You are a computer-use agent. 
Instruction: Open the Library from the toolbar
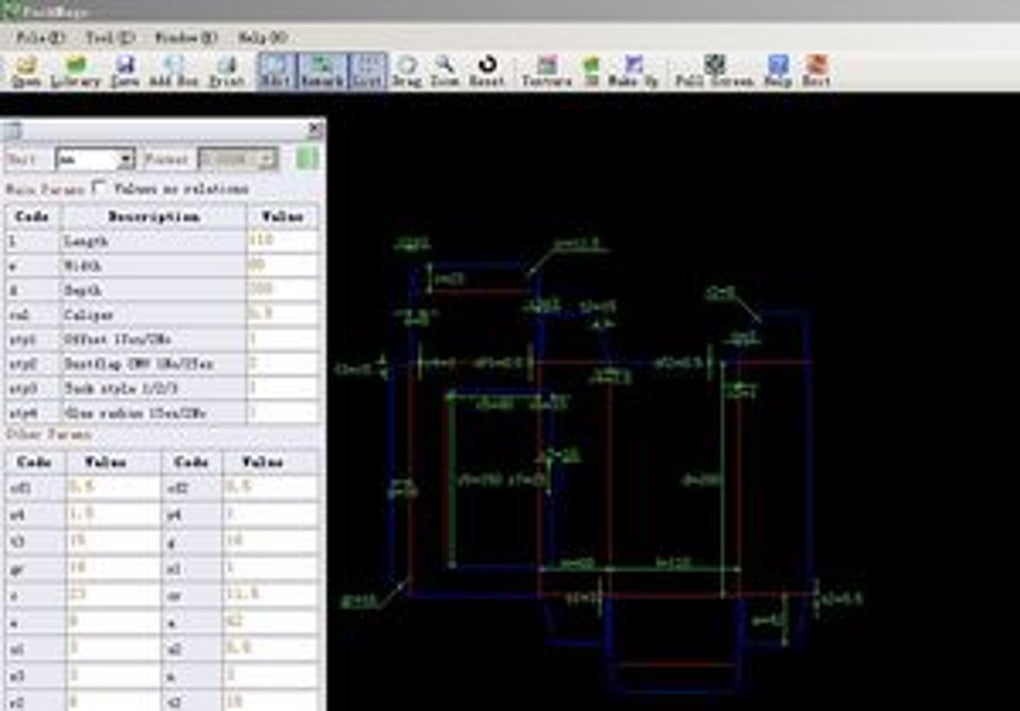coord(75,71)
